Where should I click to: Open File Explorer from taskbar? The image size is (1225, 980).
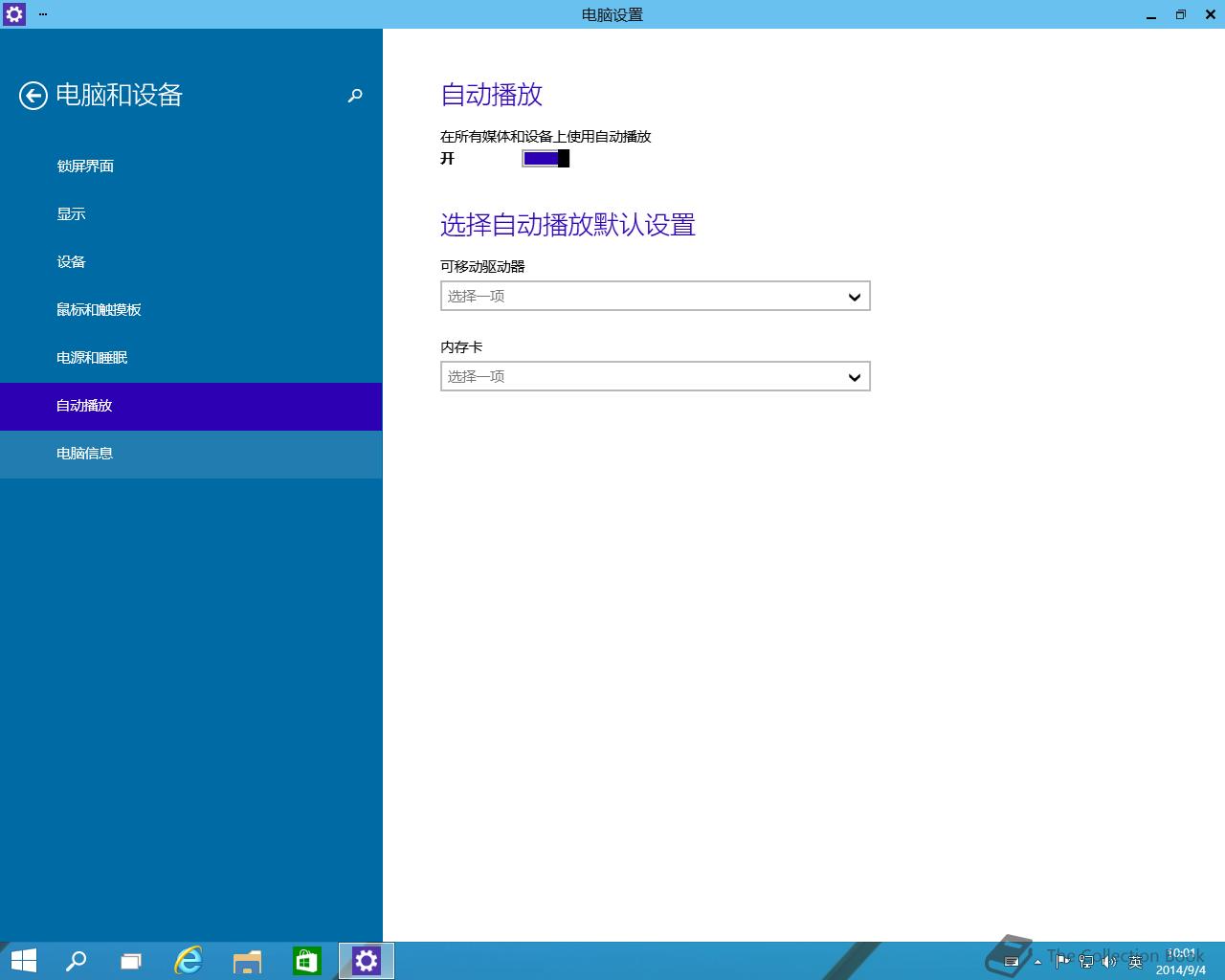[248, 961]
